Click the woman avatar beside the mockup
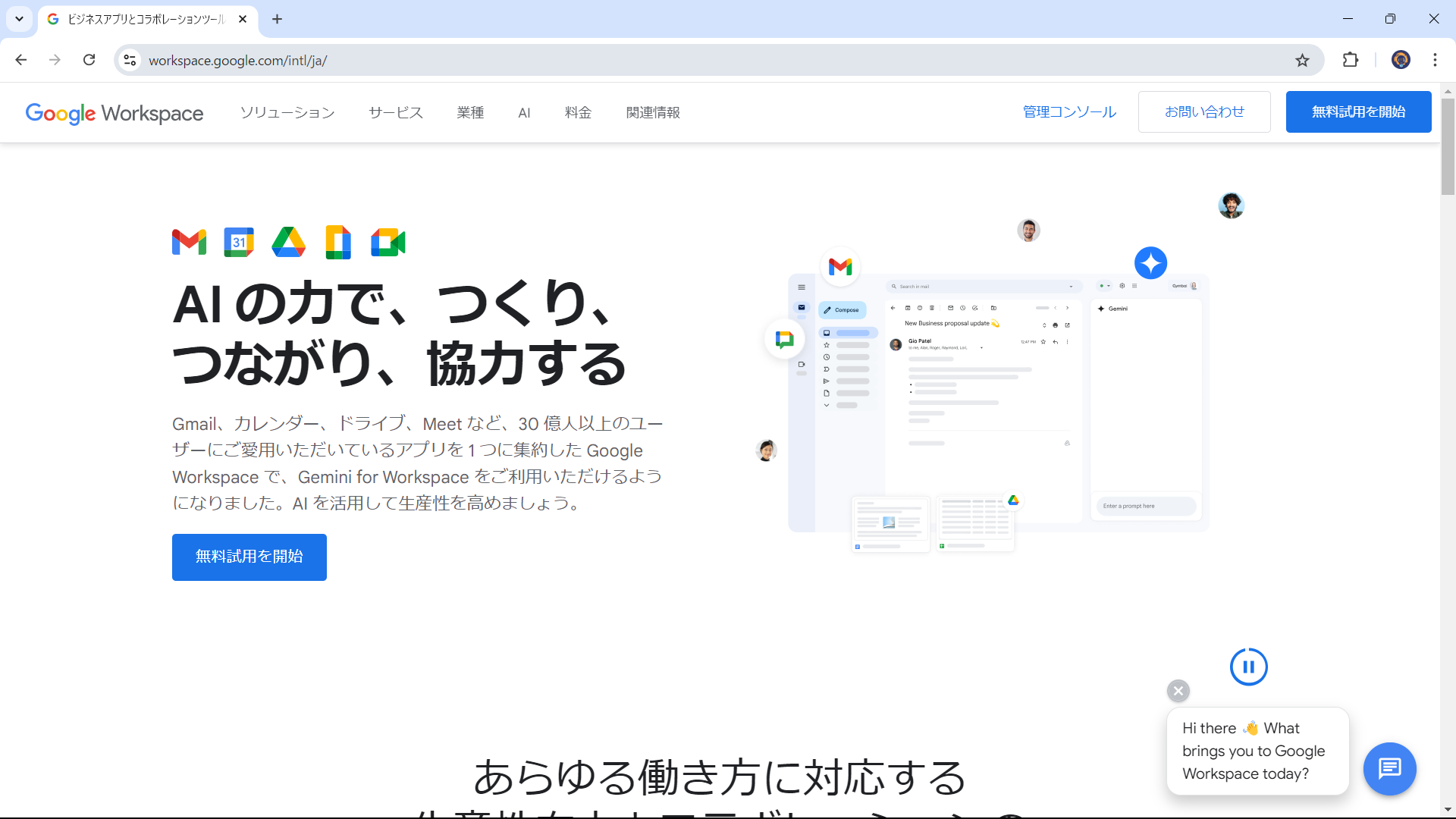Image resolution: width=1456 pixels, height=819 pixels. 767,450
